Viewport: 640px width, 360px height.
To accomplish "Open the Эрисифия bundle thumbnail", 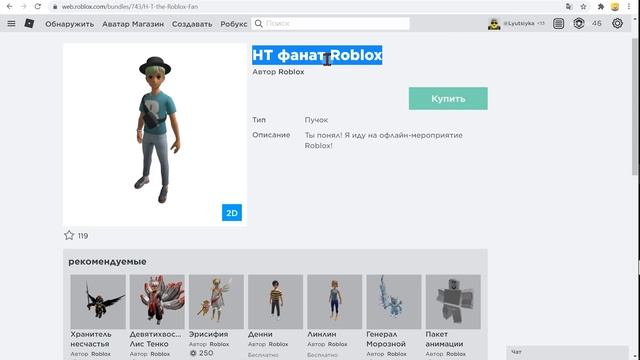I will point(216,302).
